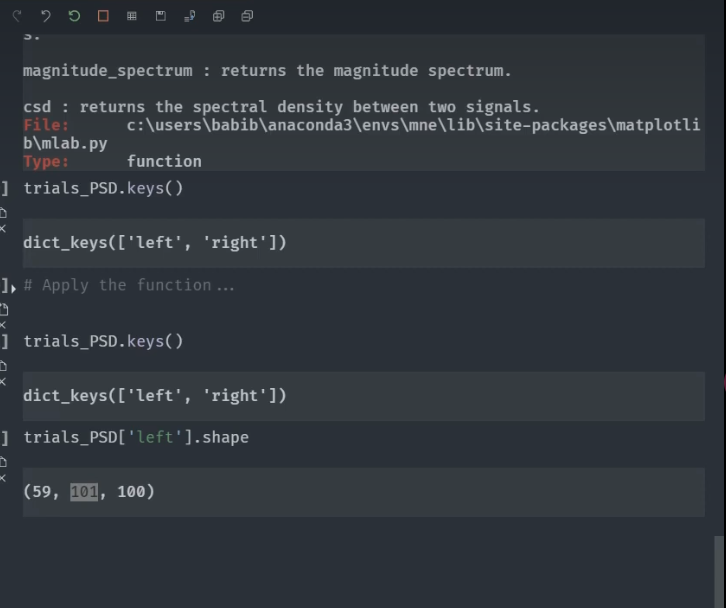This screenshot has height=608, width=726.
Task: Collapse all cells using the minus-squares icon
Action: (x=247, y=16)
